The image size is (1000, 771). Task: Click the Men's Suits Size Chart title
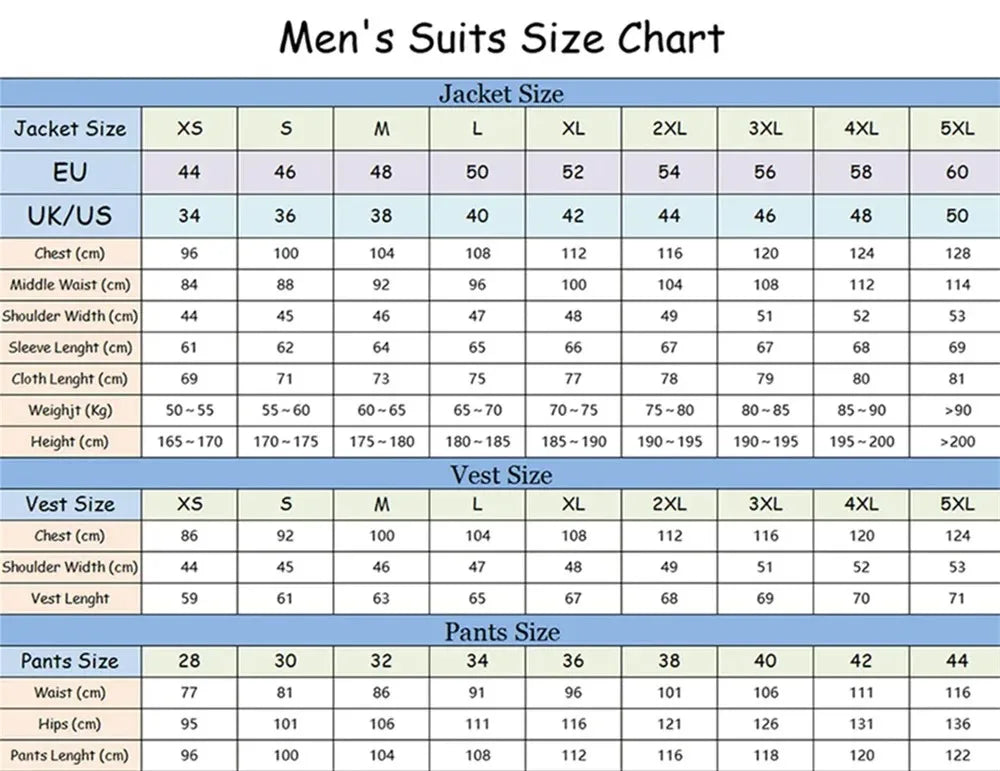[x=501, y=38]
